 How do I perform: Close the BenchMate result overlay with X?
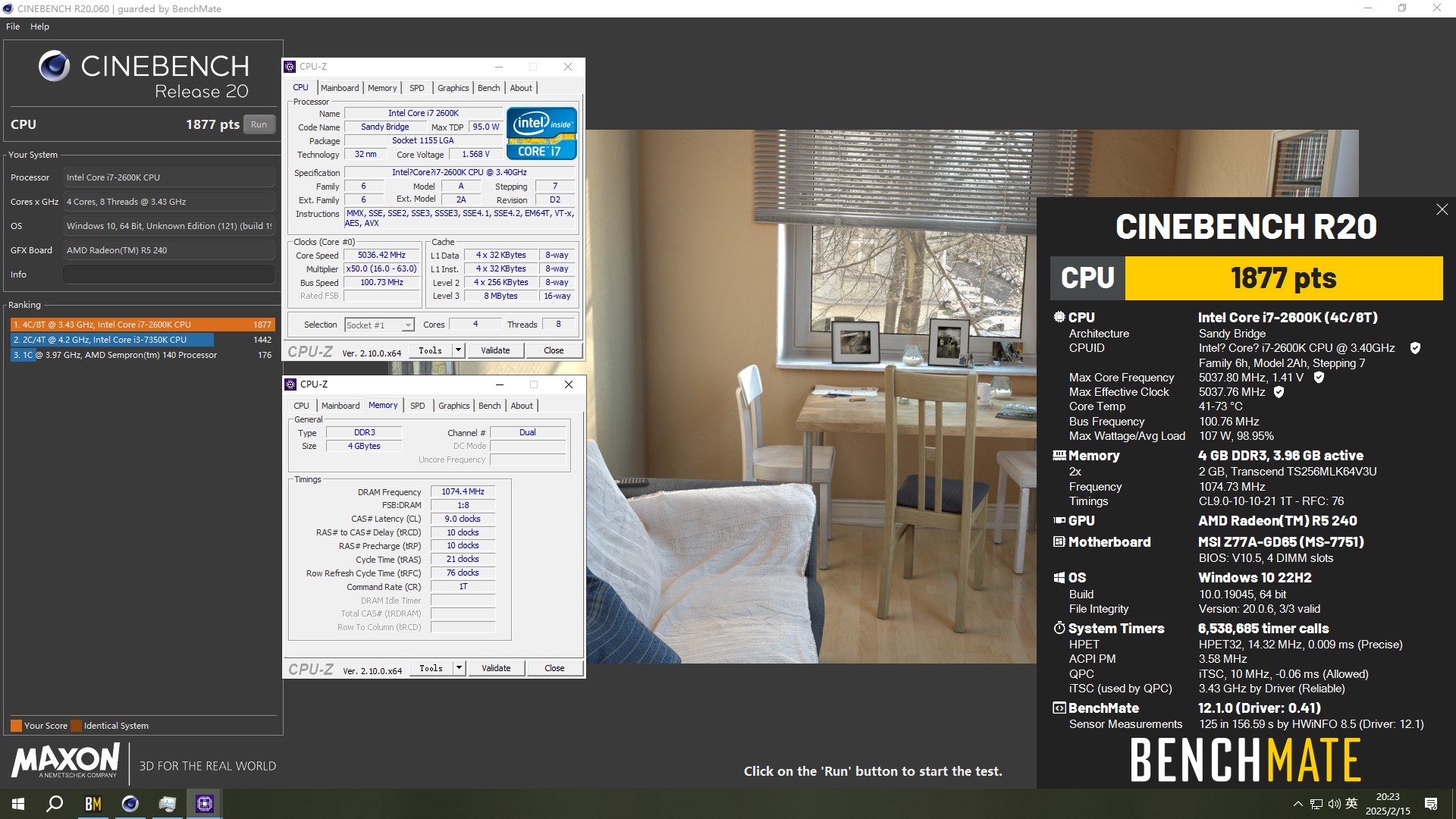tap(1442, 209)
